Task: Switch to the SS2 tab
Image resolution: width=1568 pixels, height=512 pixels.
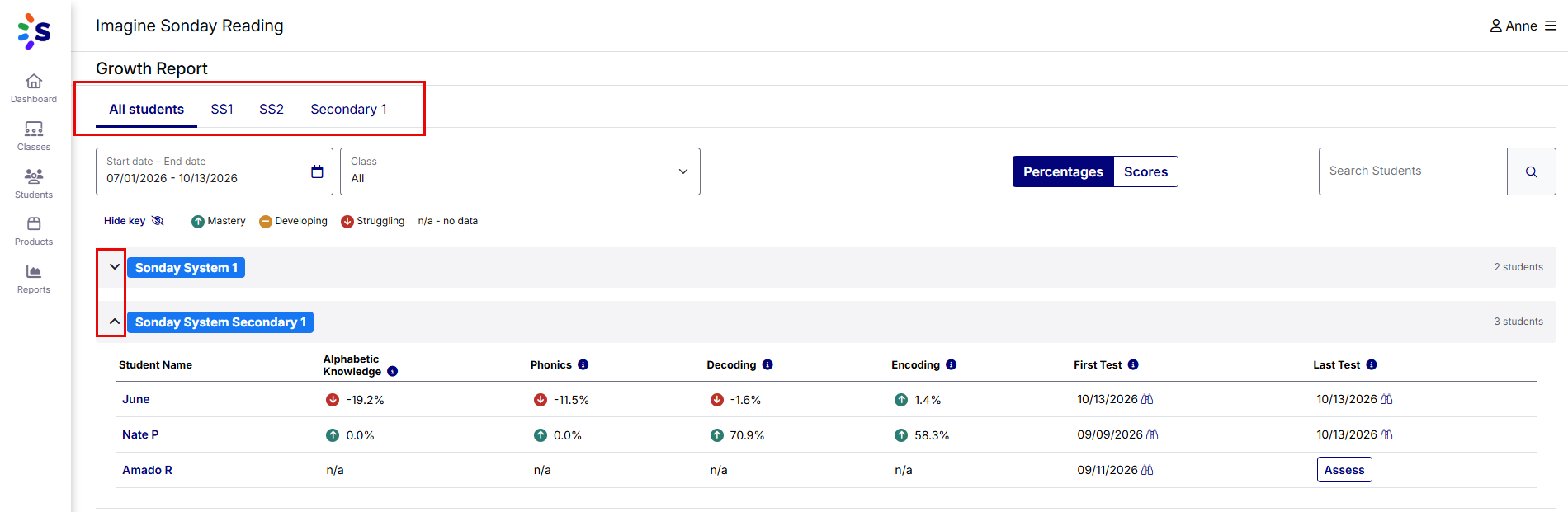Action: [x=272, y=110]
